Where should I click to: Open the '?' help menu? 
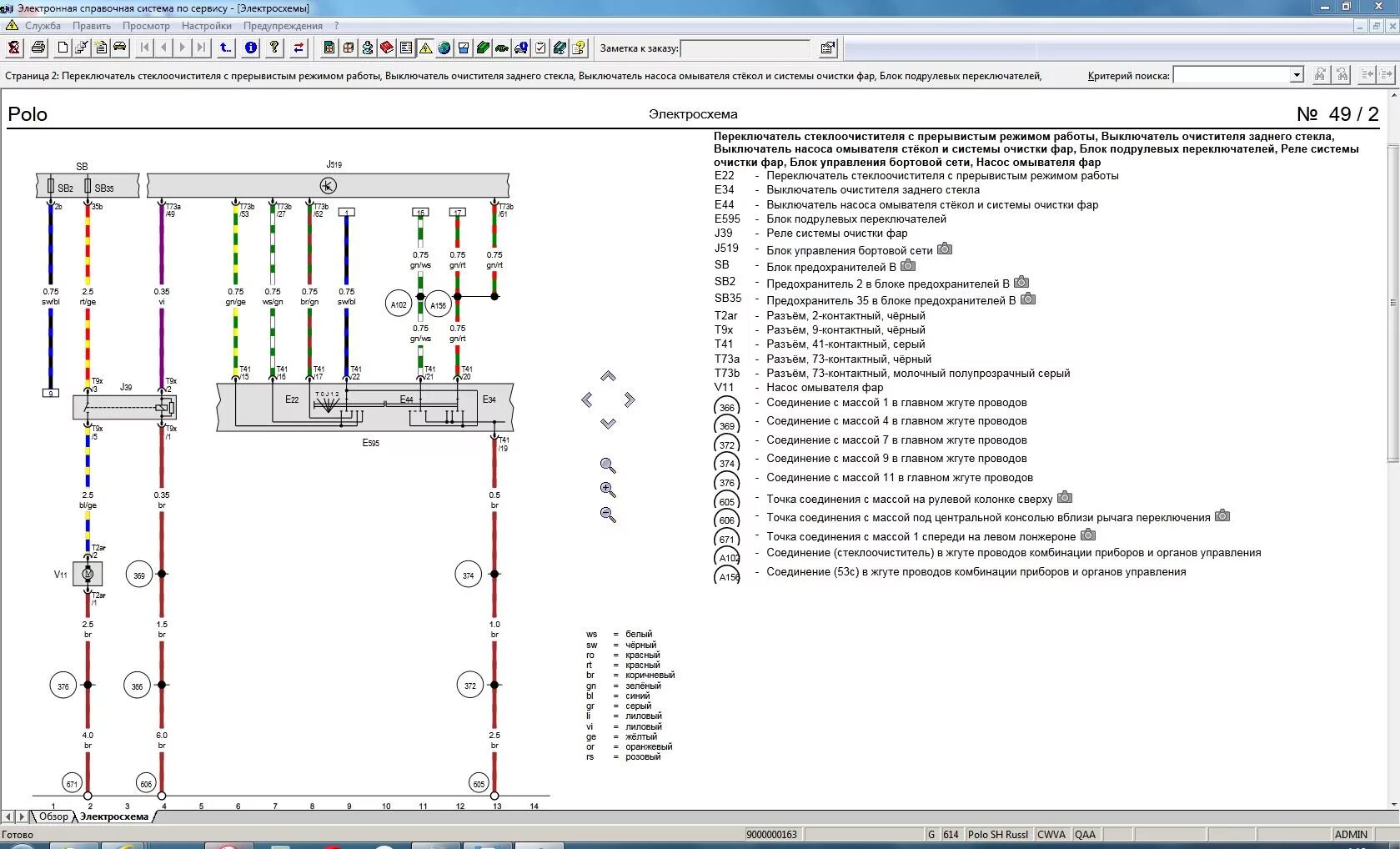[x=336, y=26]
